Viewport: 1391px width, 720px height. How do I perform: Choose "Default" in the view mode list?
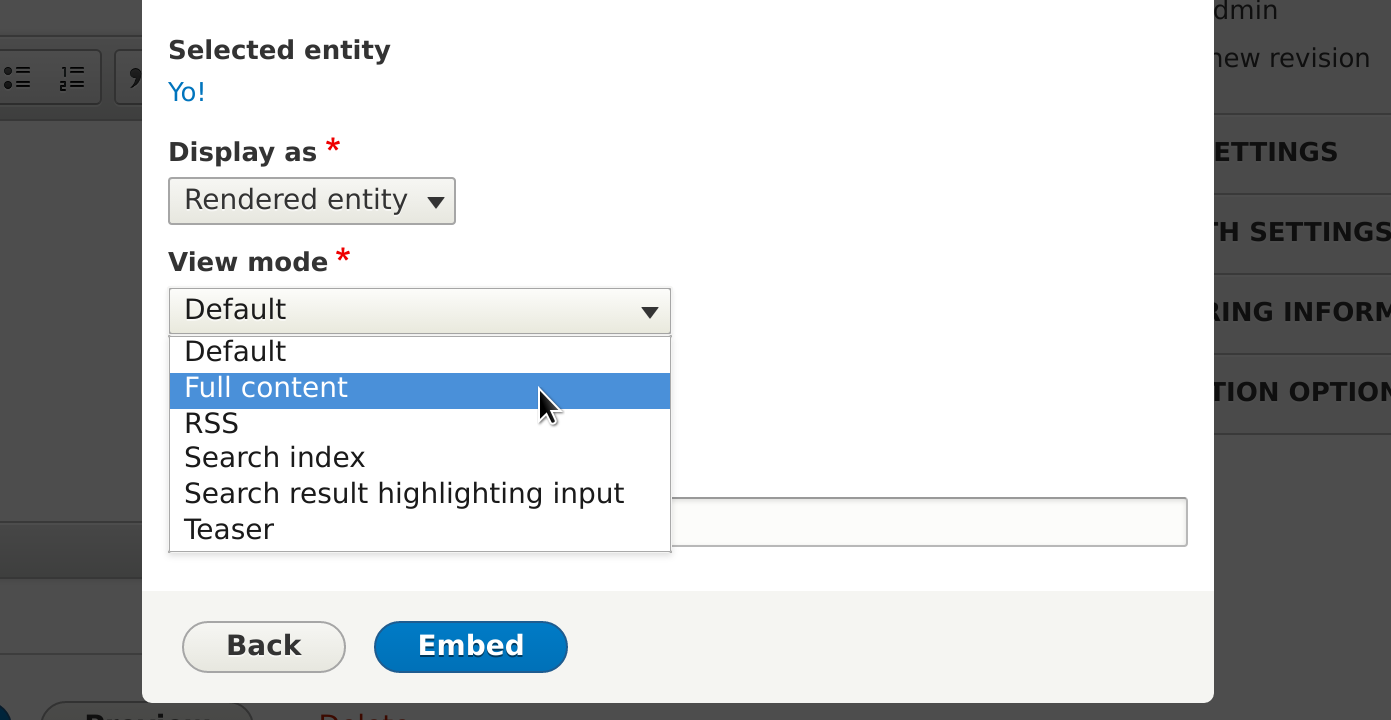(x=419, y=352)
